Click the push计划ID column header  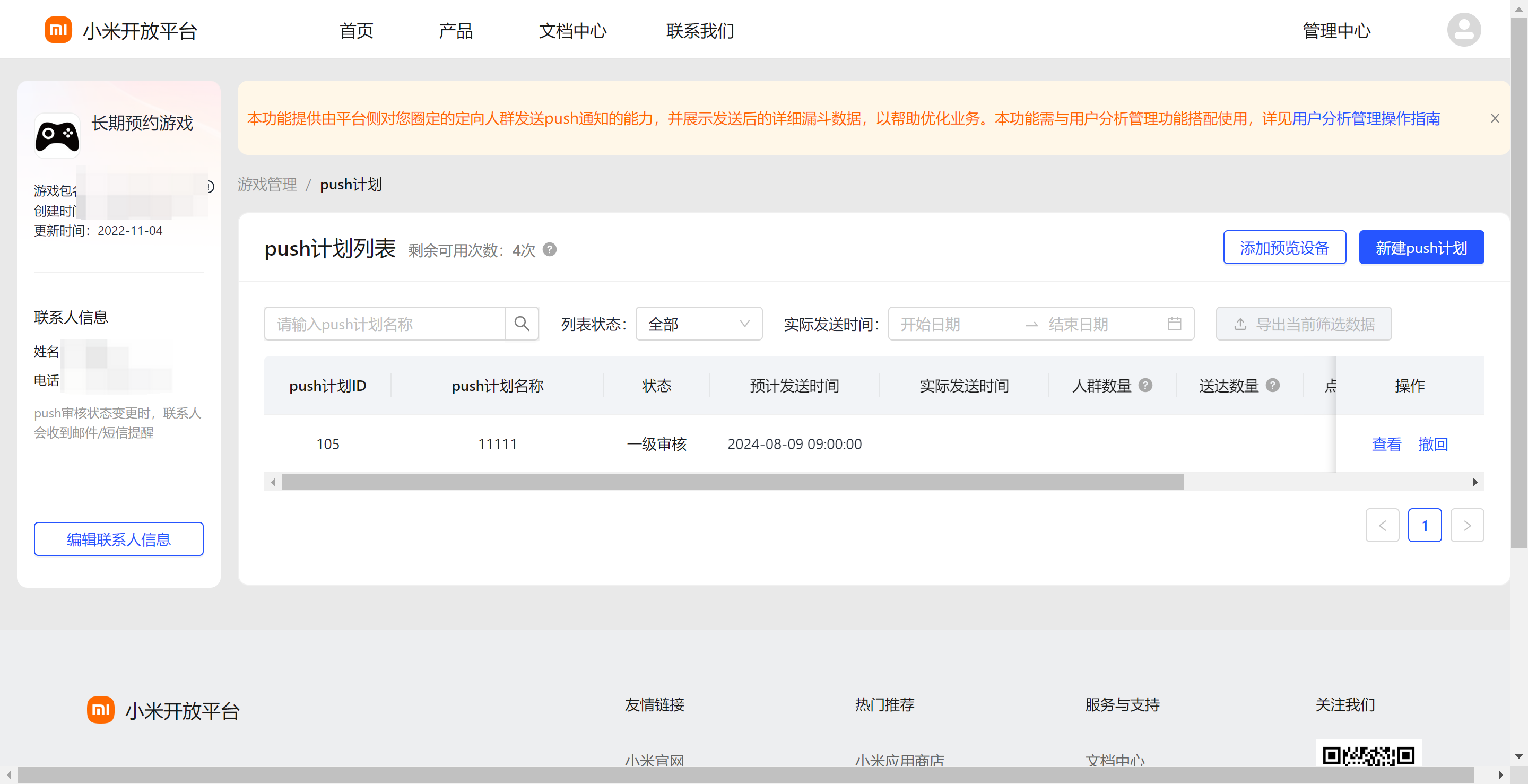tap(327, 386)
